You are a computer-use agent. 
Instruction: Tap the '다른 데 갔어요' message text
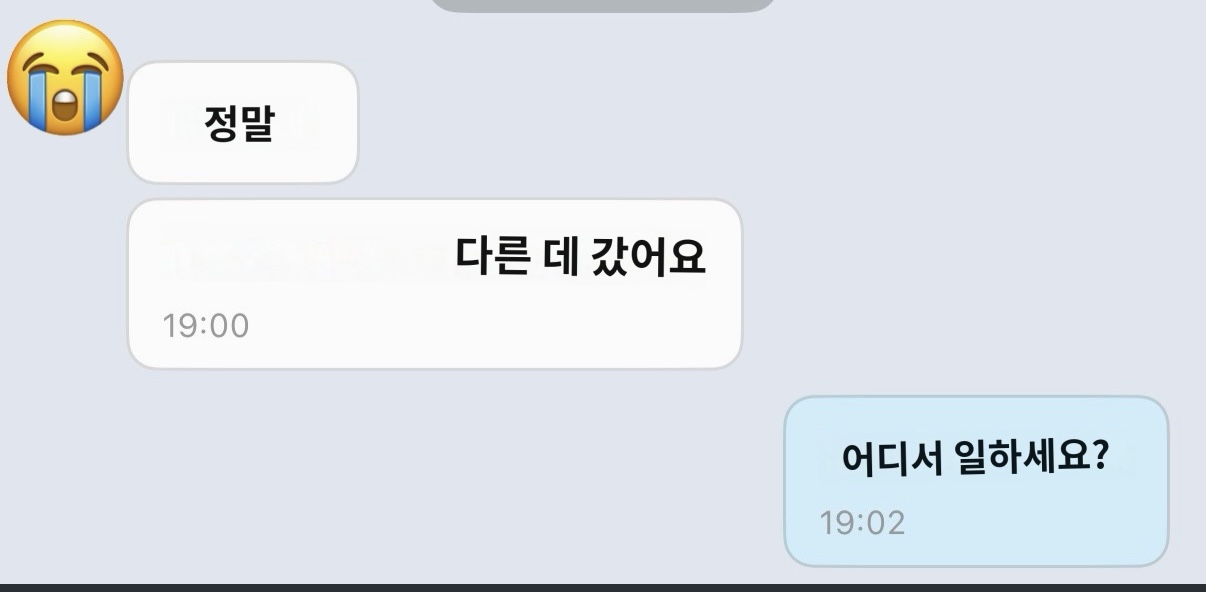pyautogui.click(x=581, y=257)
